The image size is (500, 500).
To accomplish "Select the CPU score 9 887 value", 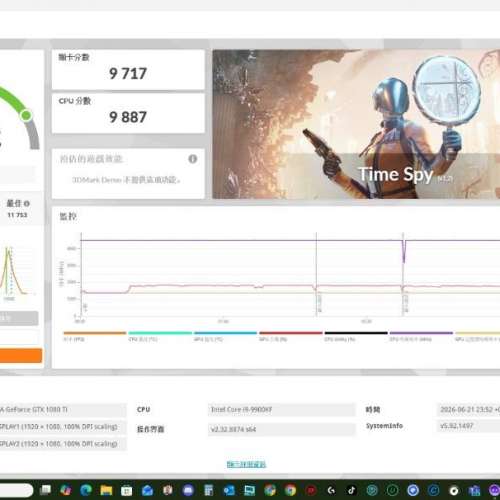I will [x=128, y=117].
